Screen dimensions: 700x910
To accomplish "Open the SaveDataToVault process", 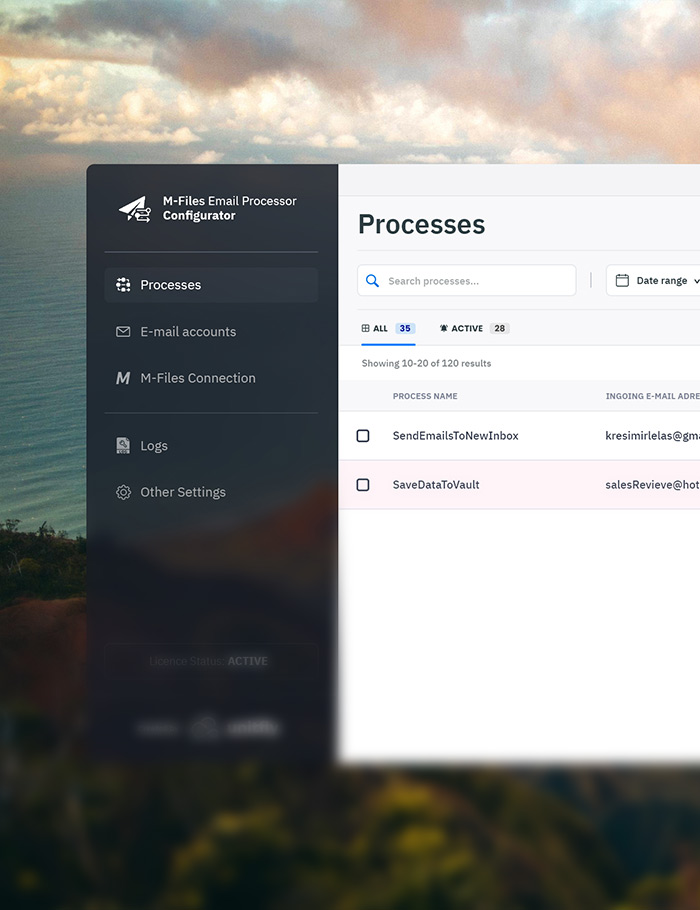I will point(436,485).
